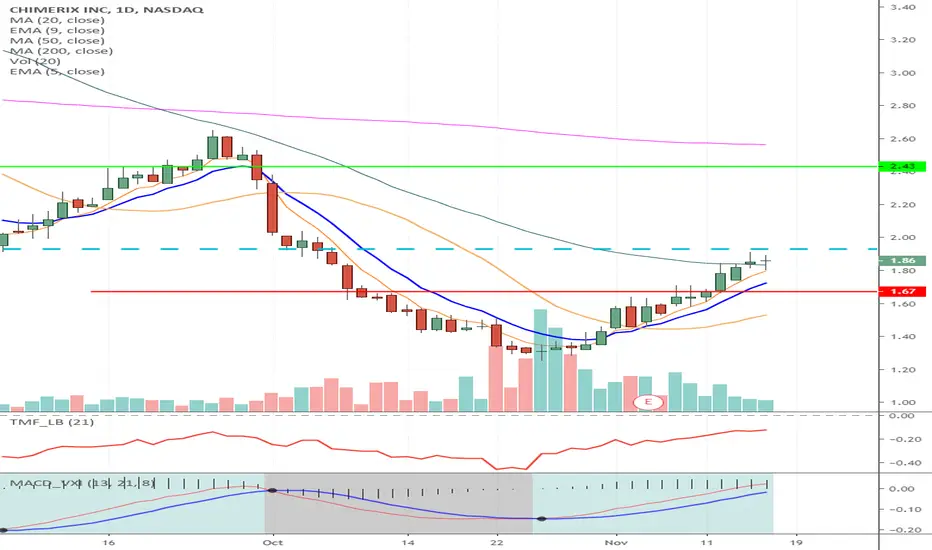Screen dimensions: 932x550
Task: Select the 'MA (200, close)' indicator label
Action: click(61, 51)
